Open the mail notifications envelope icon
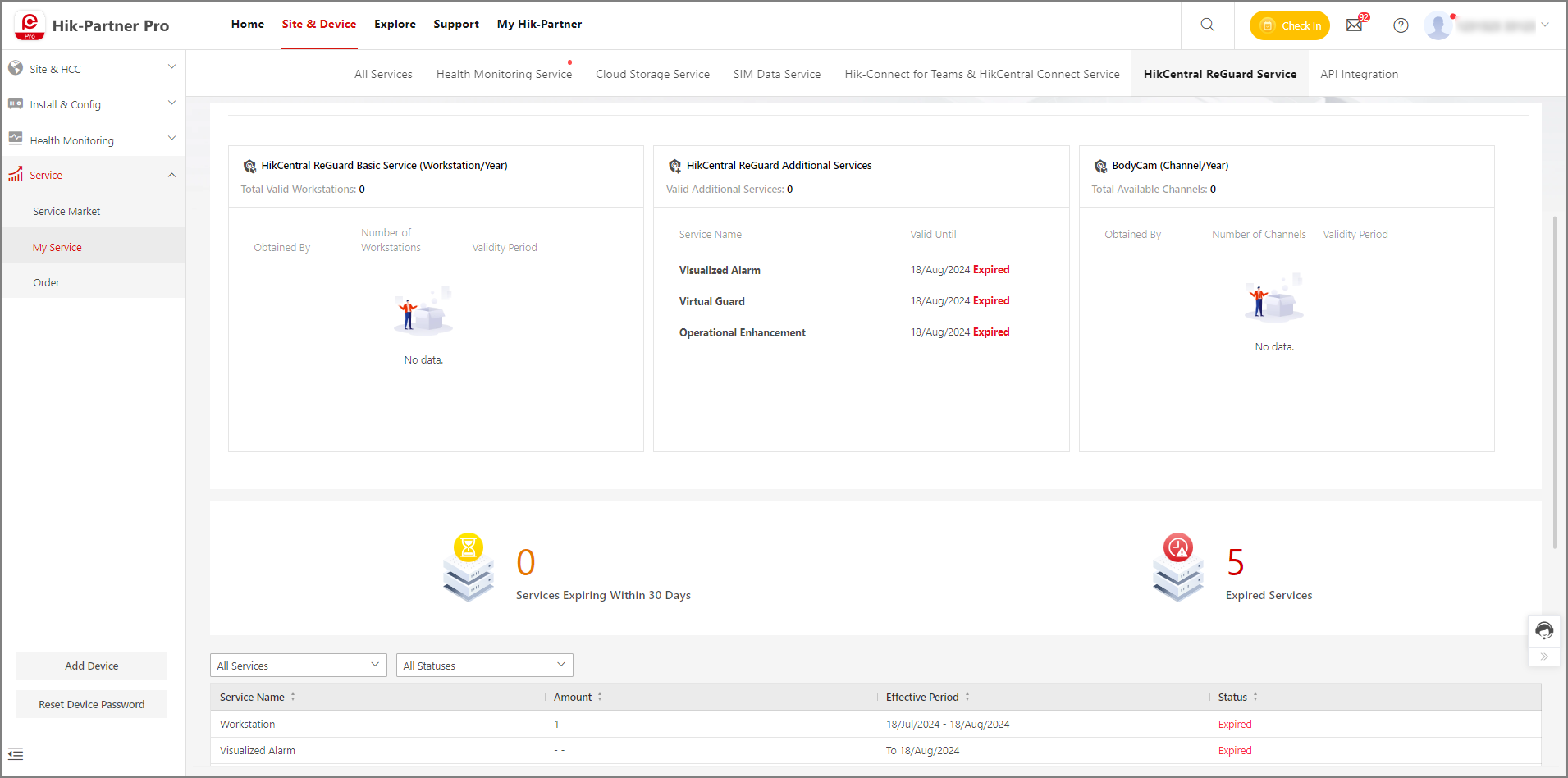The width and height of the screenshot is (1568, 778). point(1355,25)
